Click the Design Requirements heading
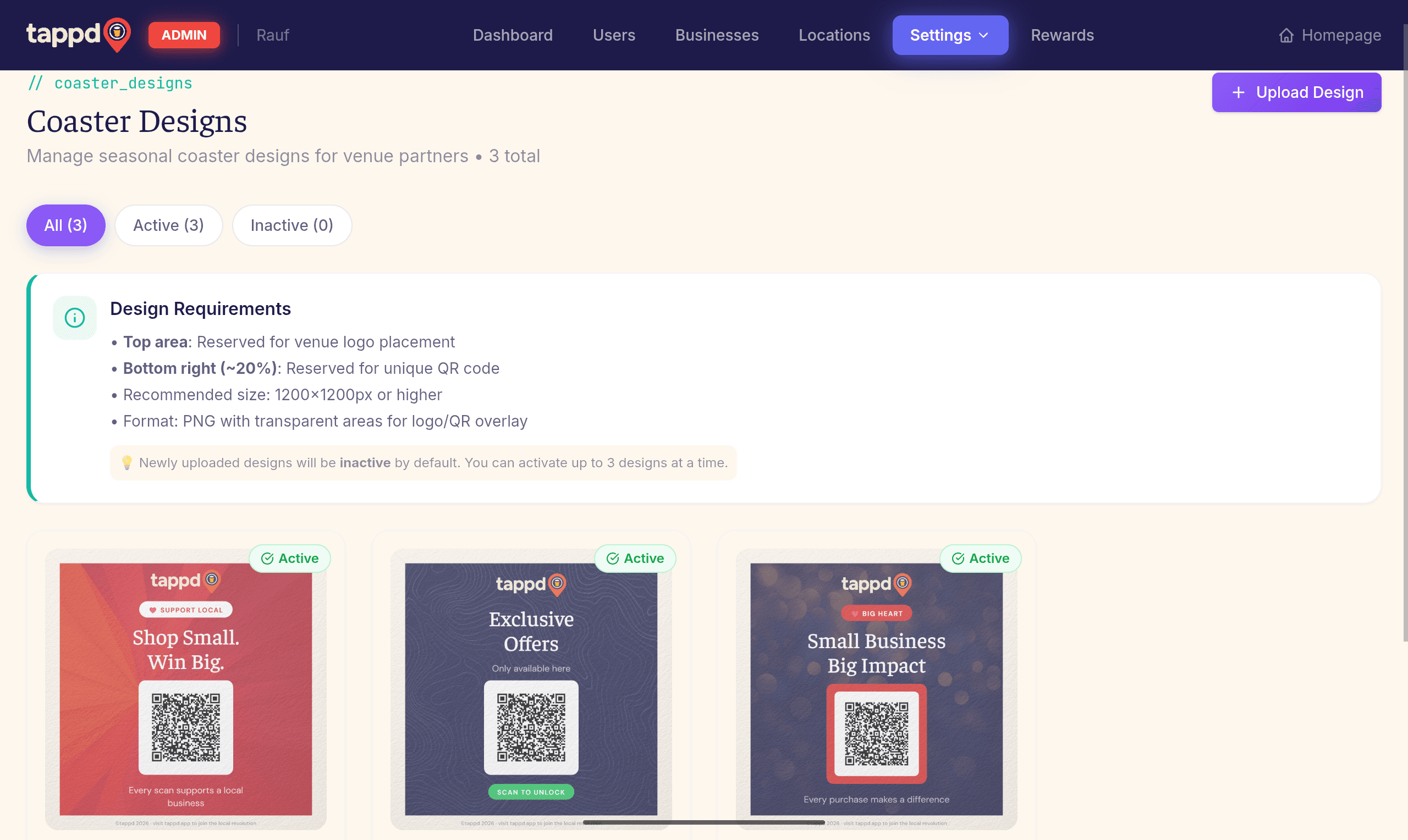 200,309
